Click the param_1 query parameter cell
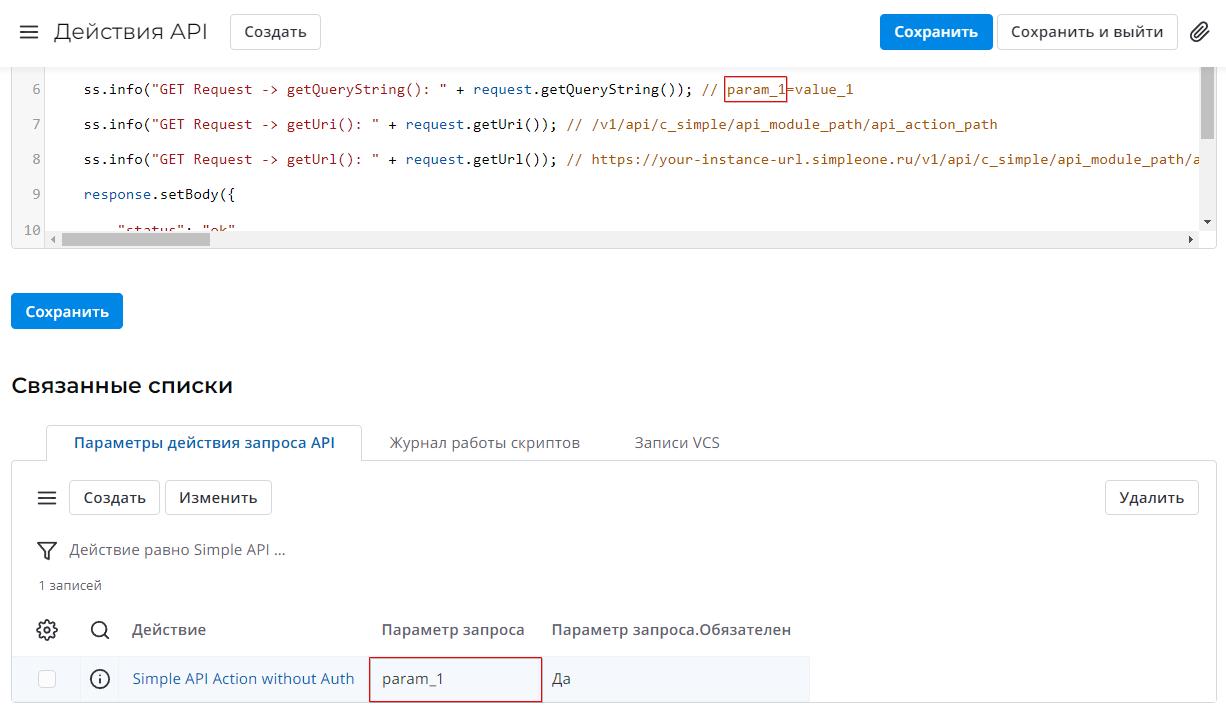Image resolution: width=1226 pixels, height=707 pixels. [x=455, y=679]
